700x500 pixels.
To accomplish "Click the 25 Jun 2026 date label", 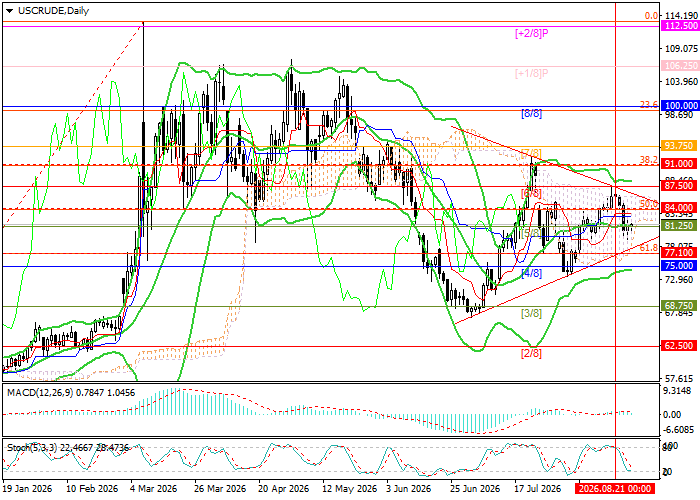I will pyautogui.click(x=475, y=488).
